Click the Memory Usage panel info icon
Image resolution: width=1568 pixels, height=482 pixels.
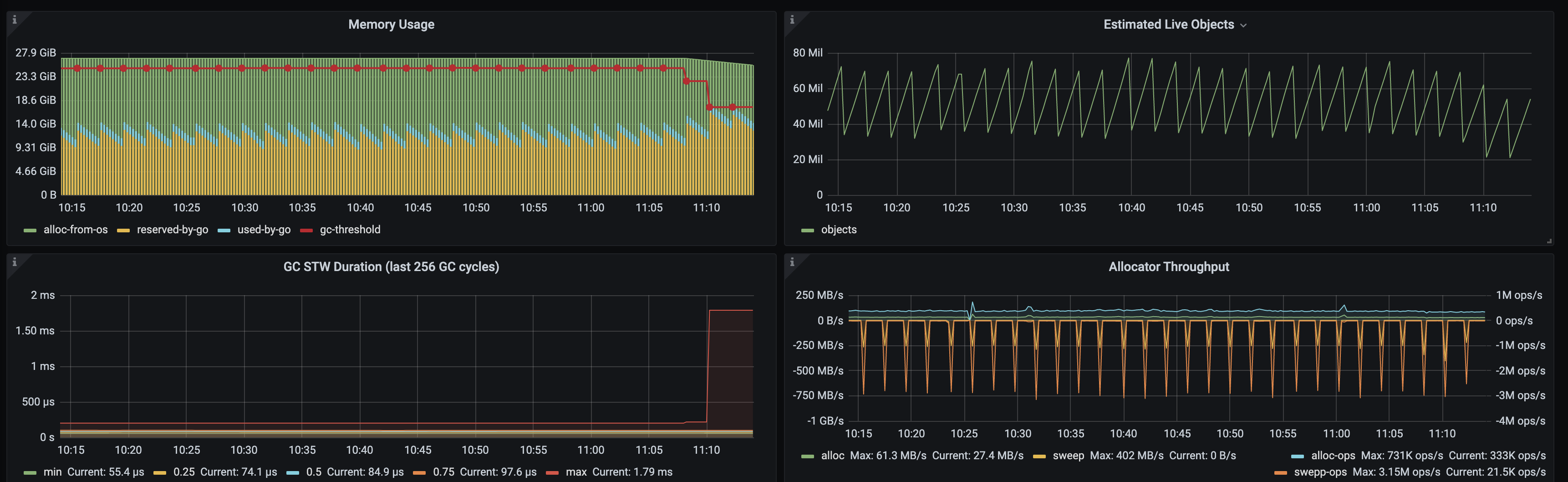tap(15, 20)
